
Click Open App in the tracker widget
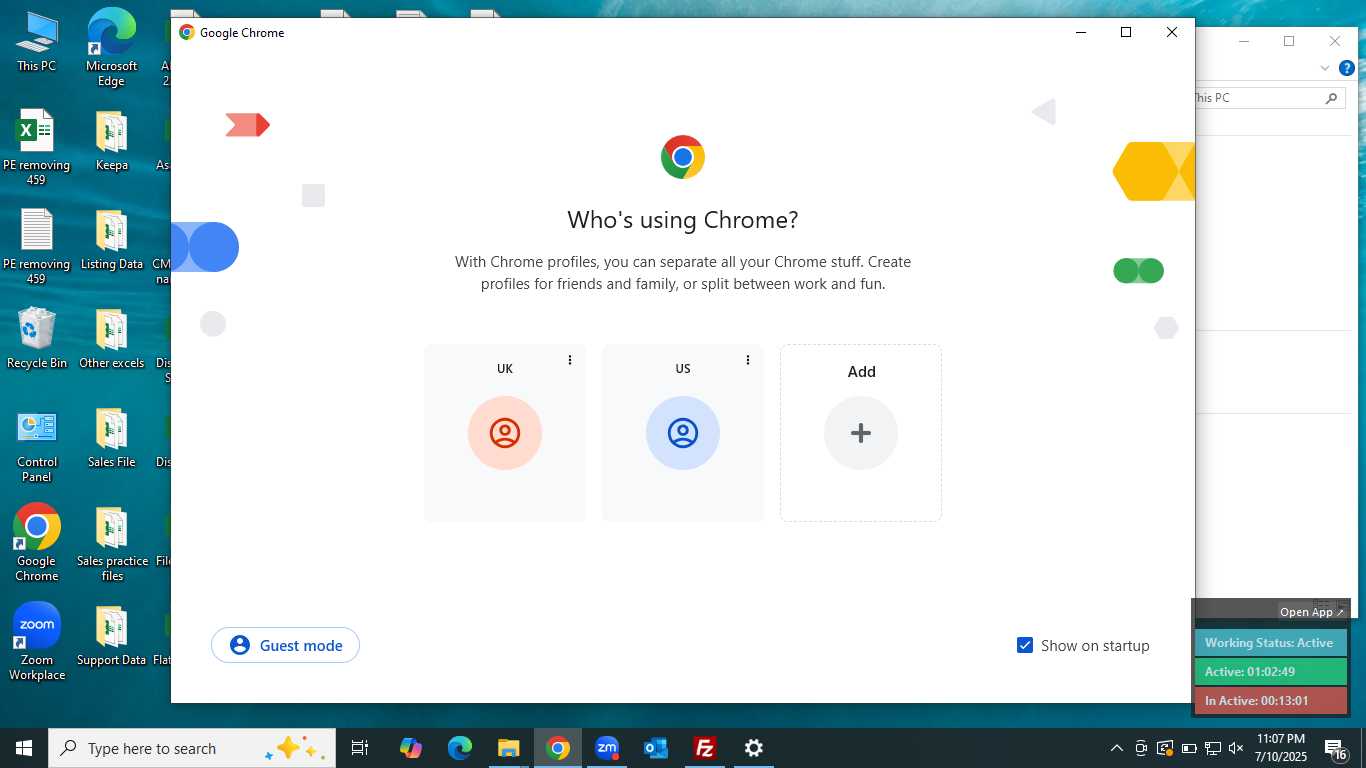(x=1312, y=612)
